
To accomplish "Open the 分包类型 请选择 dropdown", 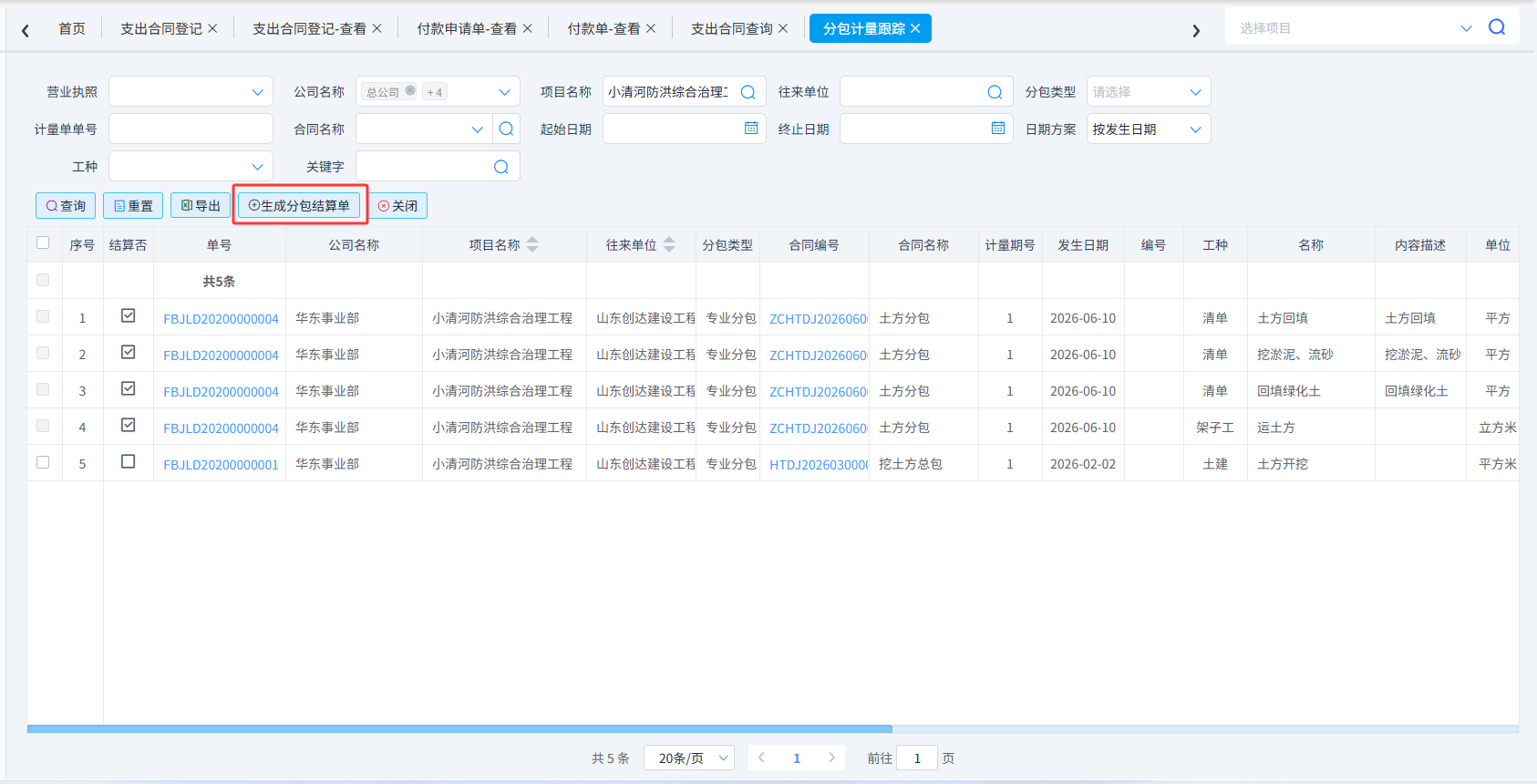I will click(1149, 92).
